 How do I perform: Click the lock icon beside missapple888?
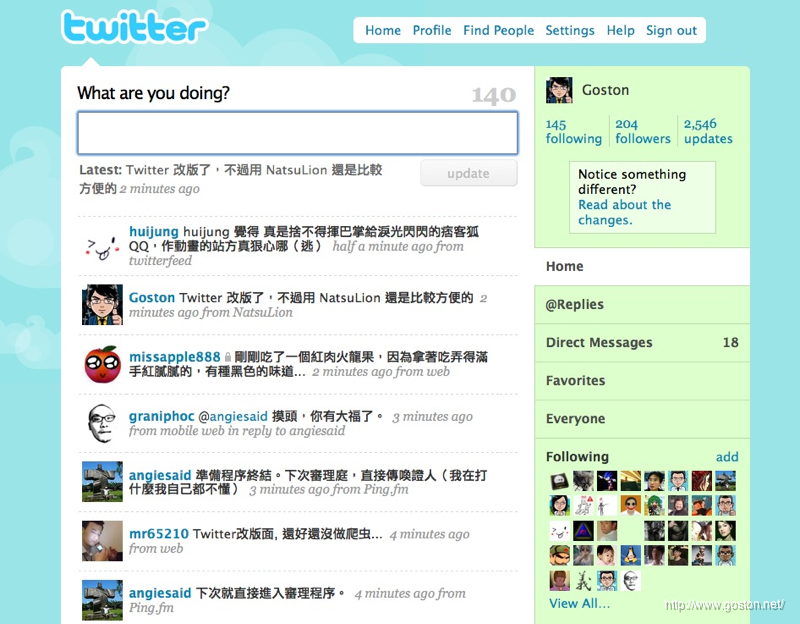pos(228,357)
